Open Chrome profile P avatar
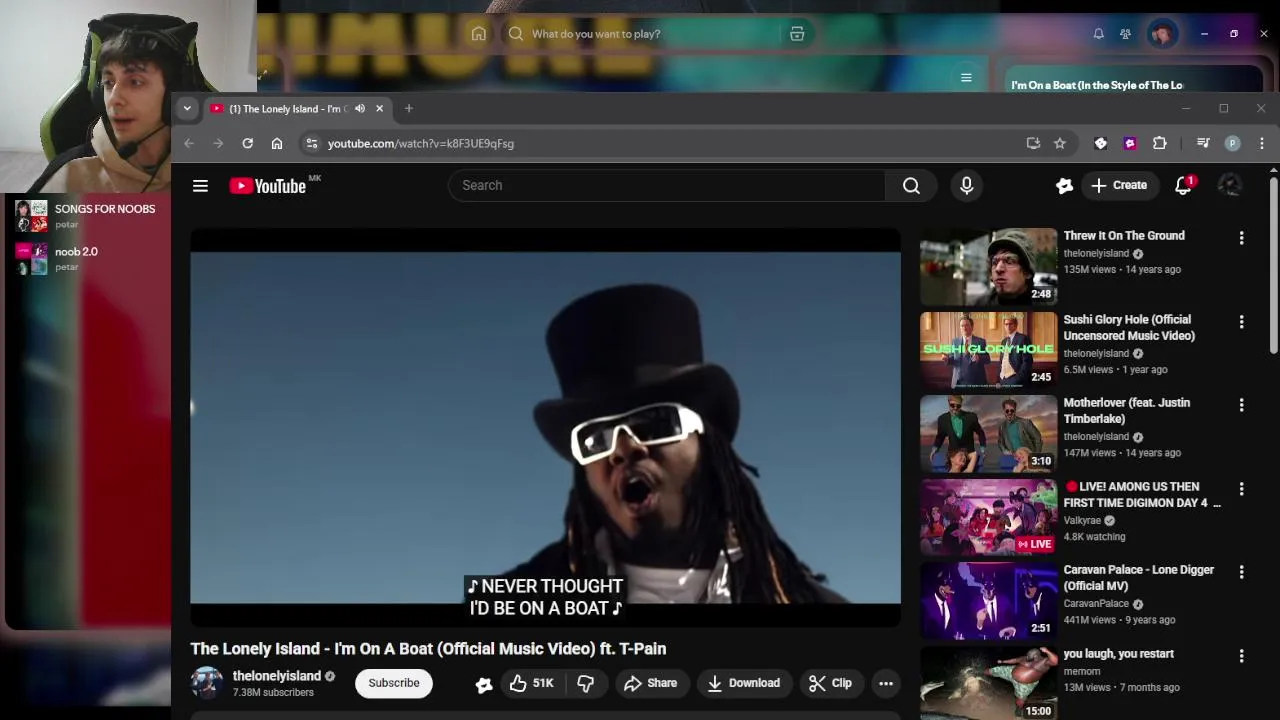This screenshot has height=720, width=1280. point(1232,143)
